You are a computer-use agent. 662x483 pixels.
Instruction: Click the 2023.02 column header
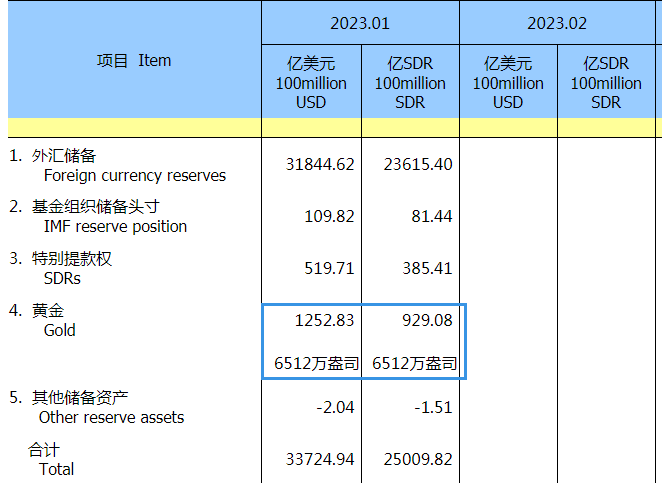click(x=557, y=23)
